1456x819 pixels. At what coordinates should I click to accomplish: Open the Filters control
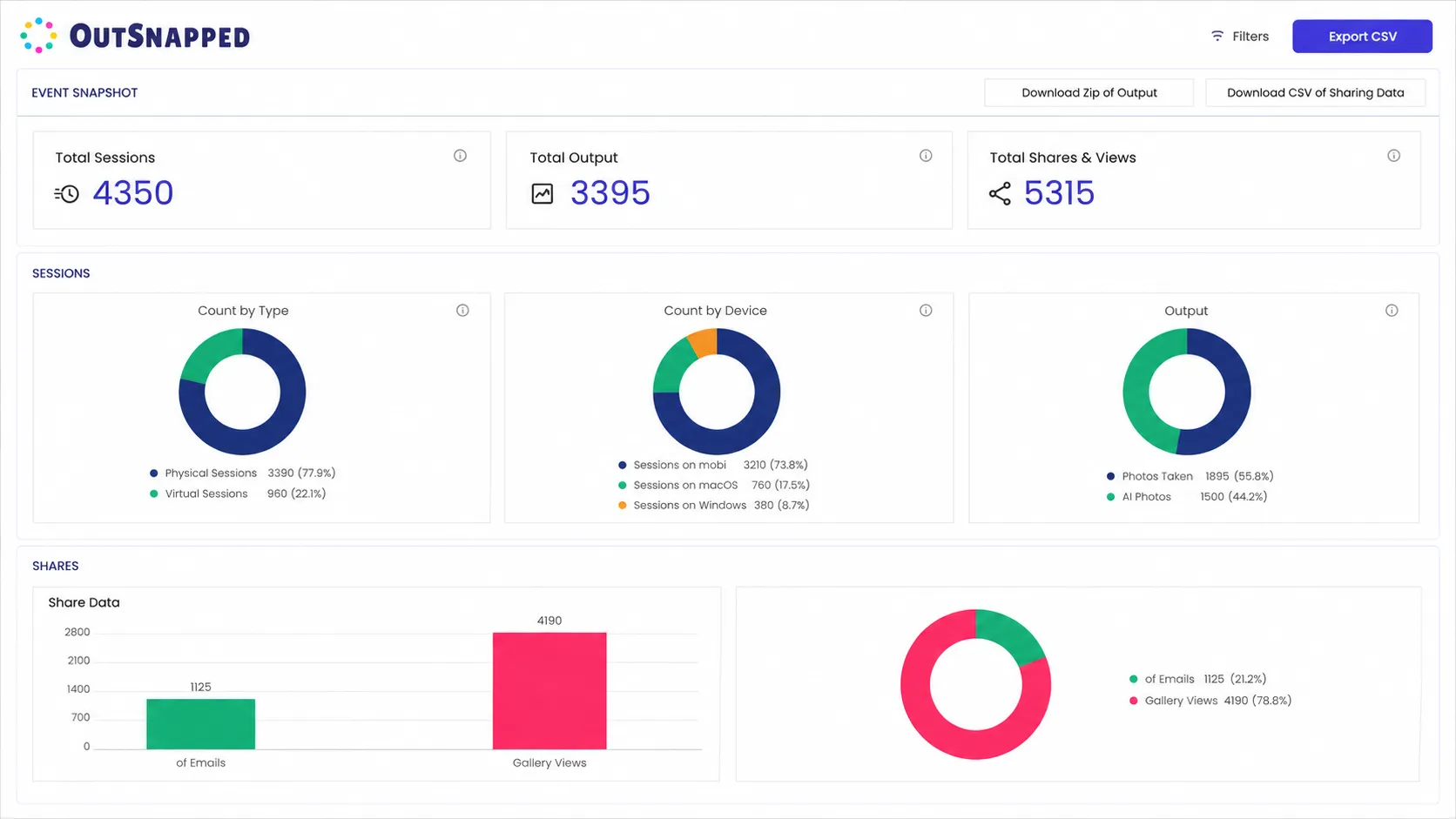click(1239, 36)
